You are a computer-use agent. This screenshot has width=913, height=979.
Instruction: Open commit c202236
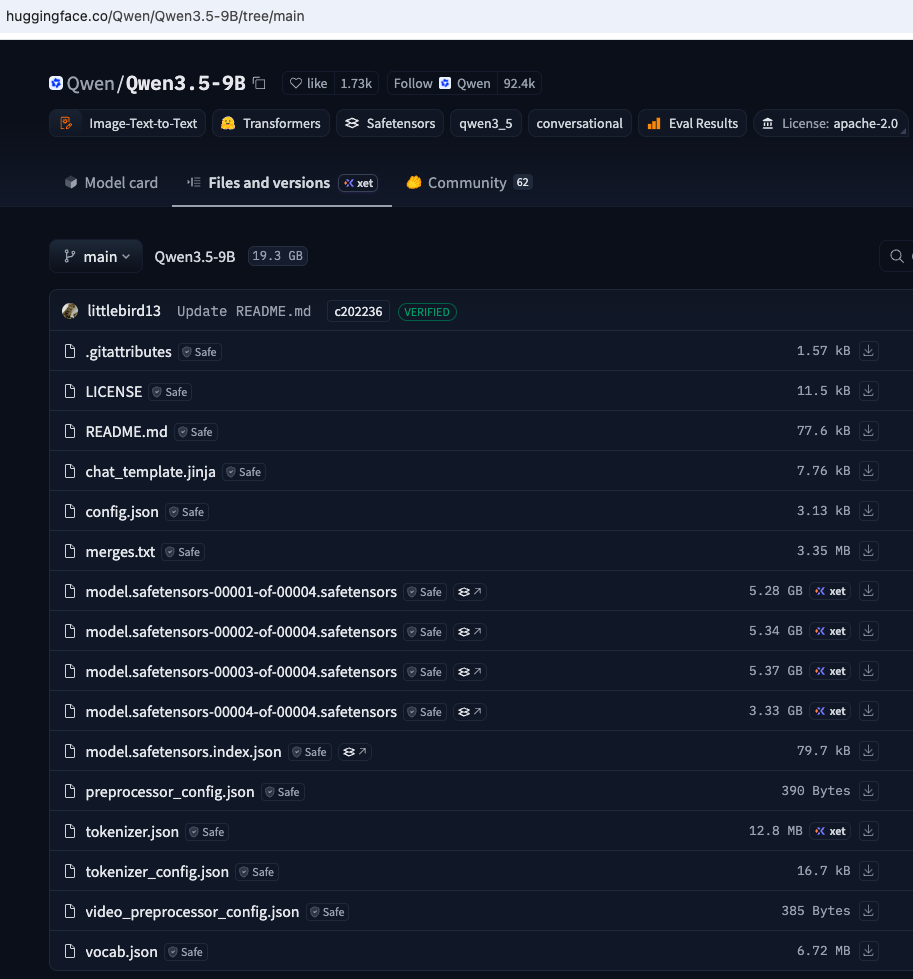point(358,312)
